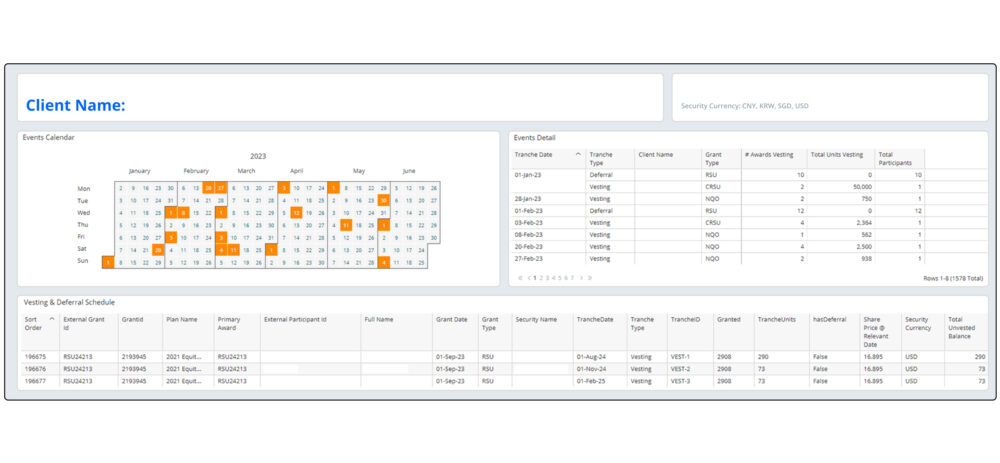The width and height of the screenshot is (1000, 463).
Task: Go to first page of Events Detail
Action: click(x=519, y=278)
